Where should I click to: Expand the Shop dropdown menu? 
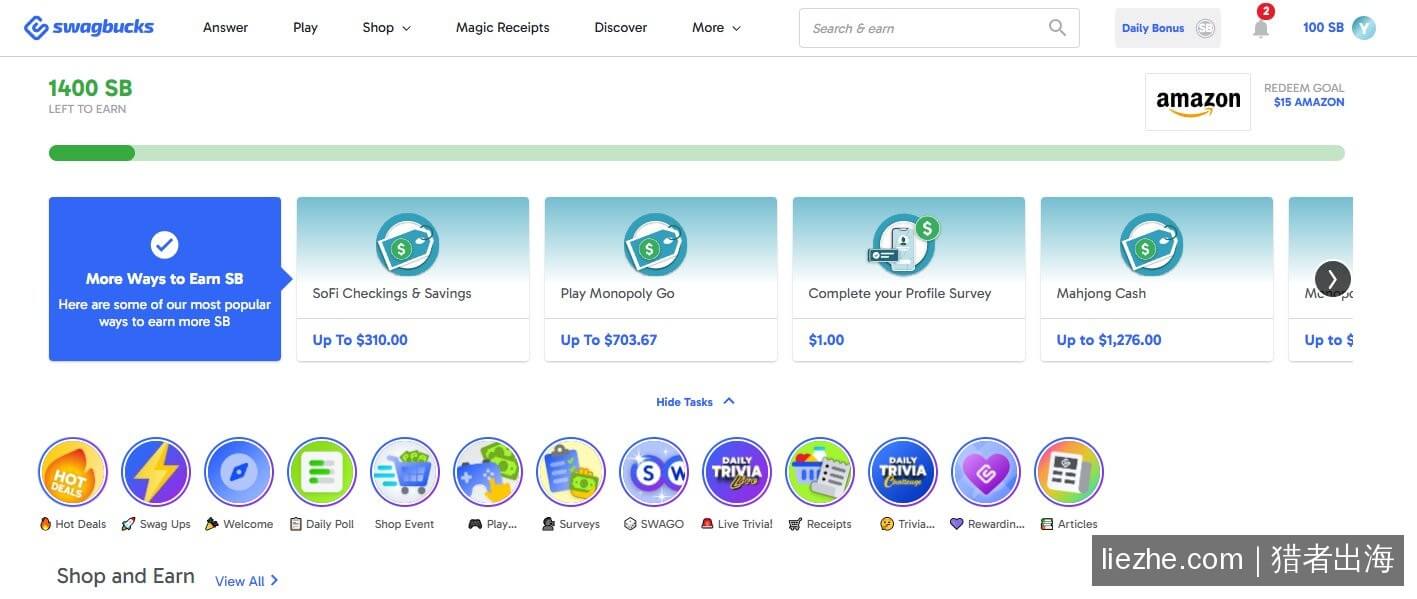point(386,28)
